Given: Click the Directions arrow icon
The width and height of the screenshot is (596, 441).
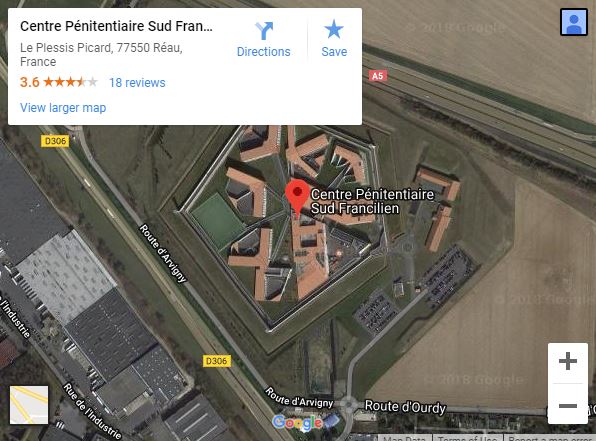Looking at the screenshot, I should [264, 31].
